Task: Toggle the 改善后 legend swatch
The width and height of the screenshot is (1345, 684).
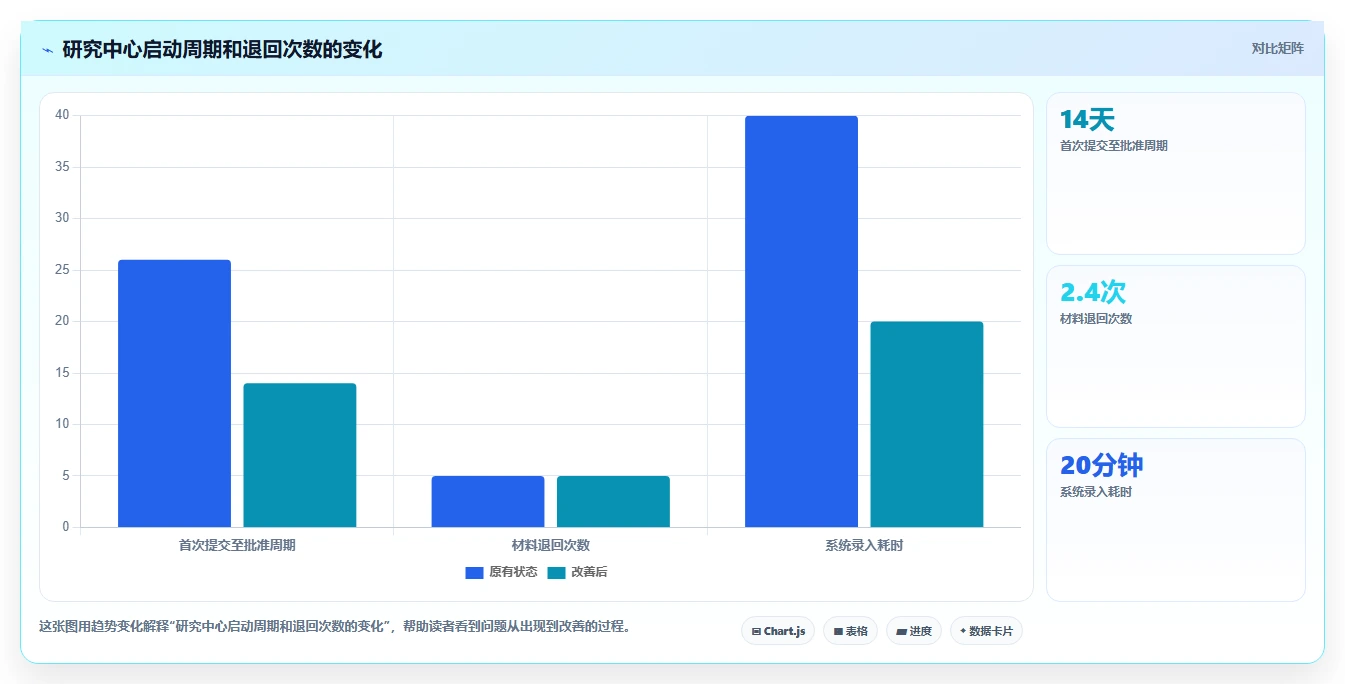Action: 556,573
